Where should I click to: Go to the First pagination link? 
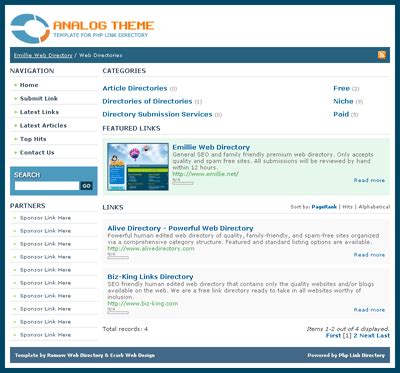[x=333, y=336]
